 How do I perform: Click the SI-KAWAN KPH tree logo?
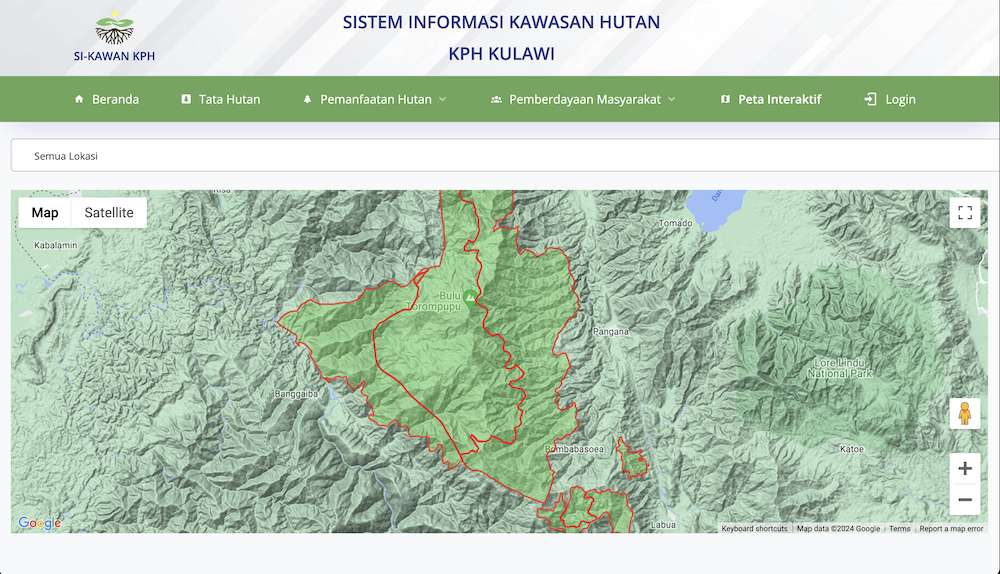(114, 30)
